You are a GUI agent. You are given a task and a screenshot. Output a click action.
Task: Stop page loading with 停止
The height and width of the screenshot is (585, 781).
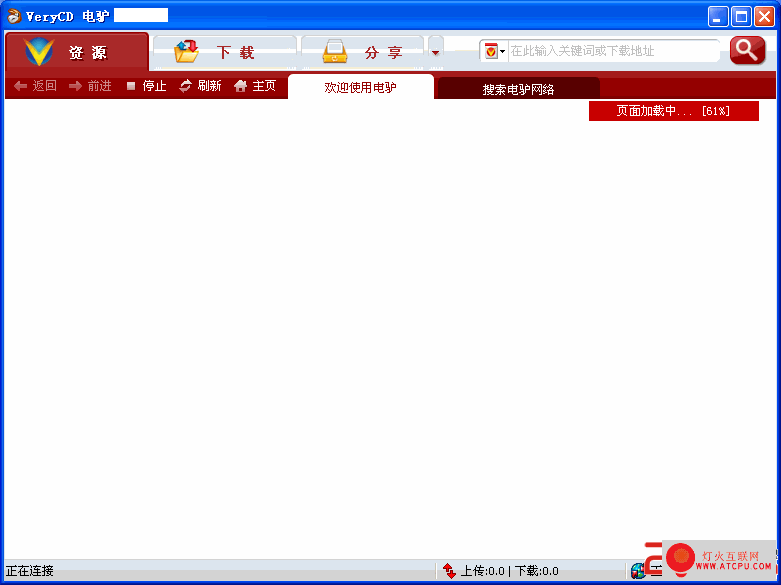pyautogui.click(x=146, y=86)
